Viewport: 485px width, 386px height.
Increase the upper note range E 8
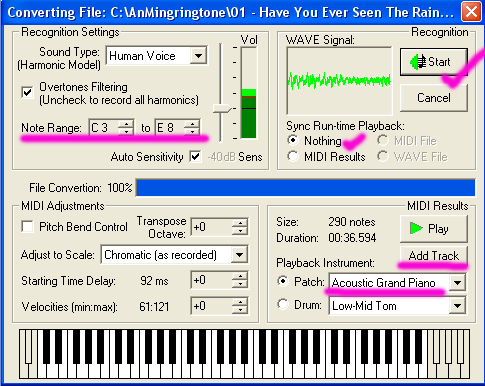click(x=192, y=124)
